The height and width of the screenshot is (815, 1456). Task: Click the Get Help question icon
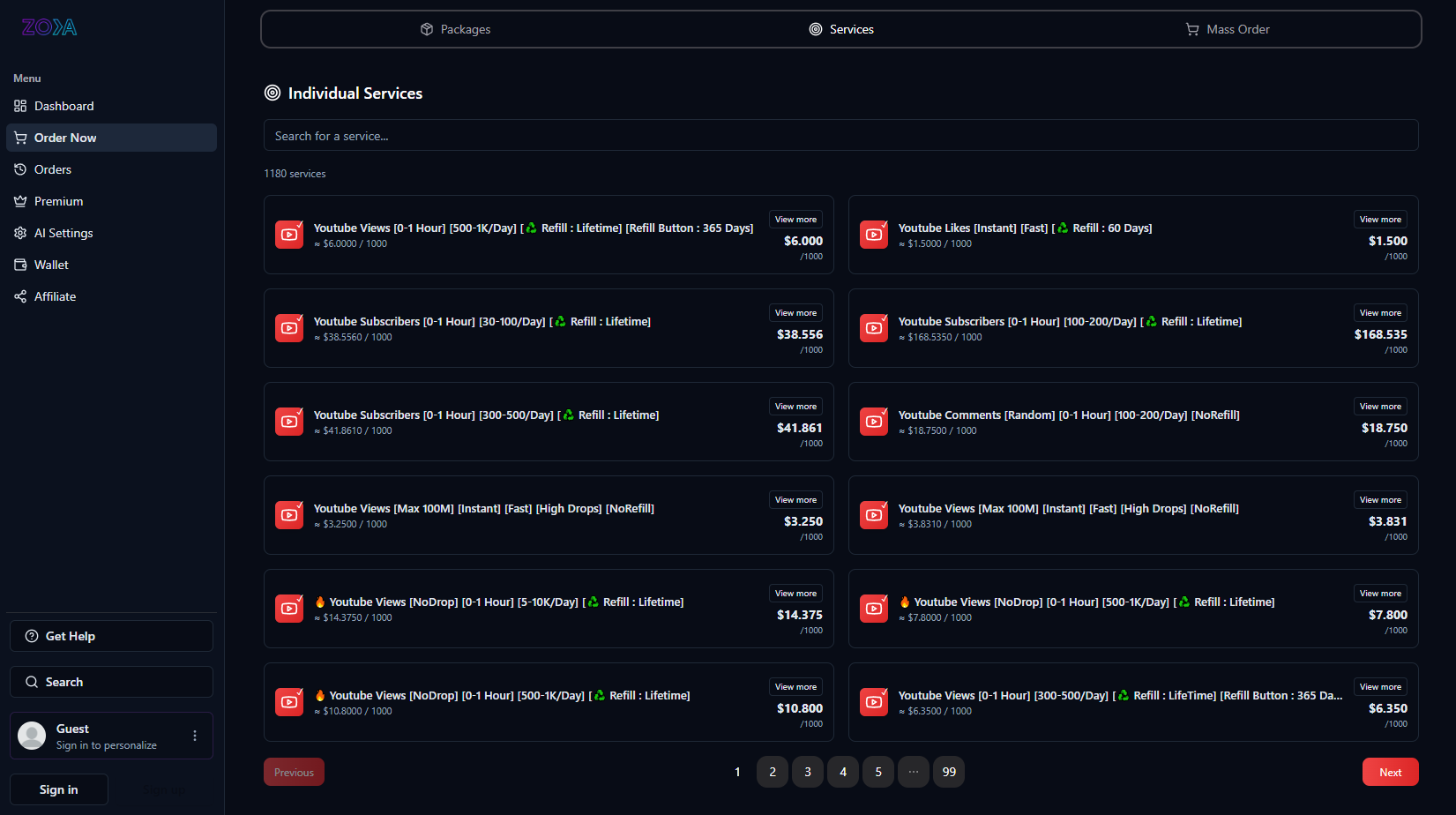32,636
